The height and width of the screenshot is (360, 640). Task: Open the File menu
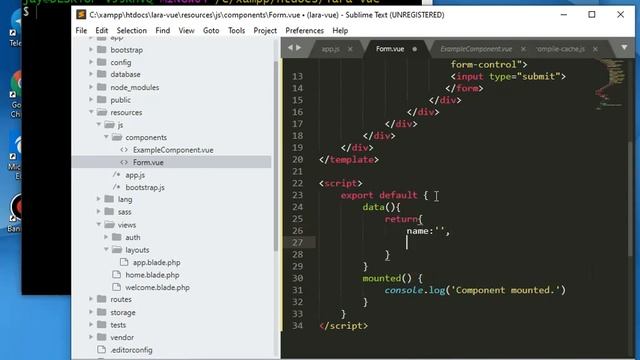81,31
